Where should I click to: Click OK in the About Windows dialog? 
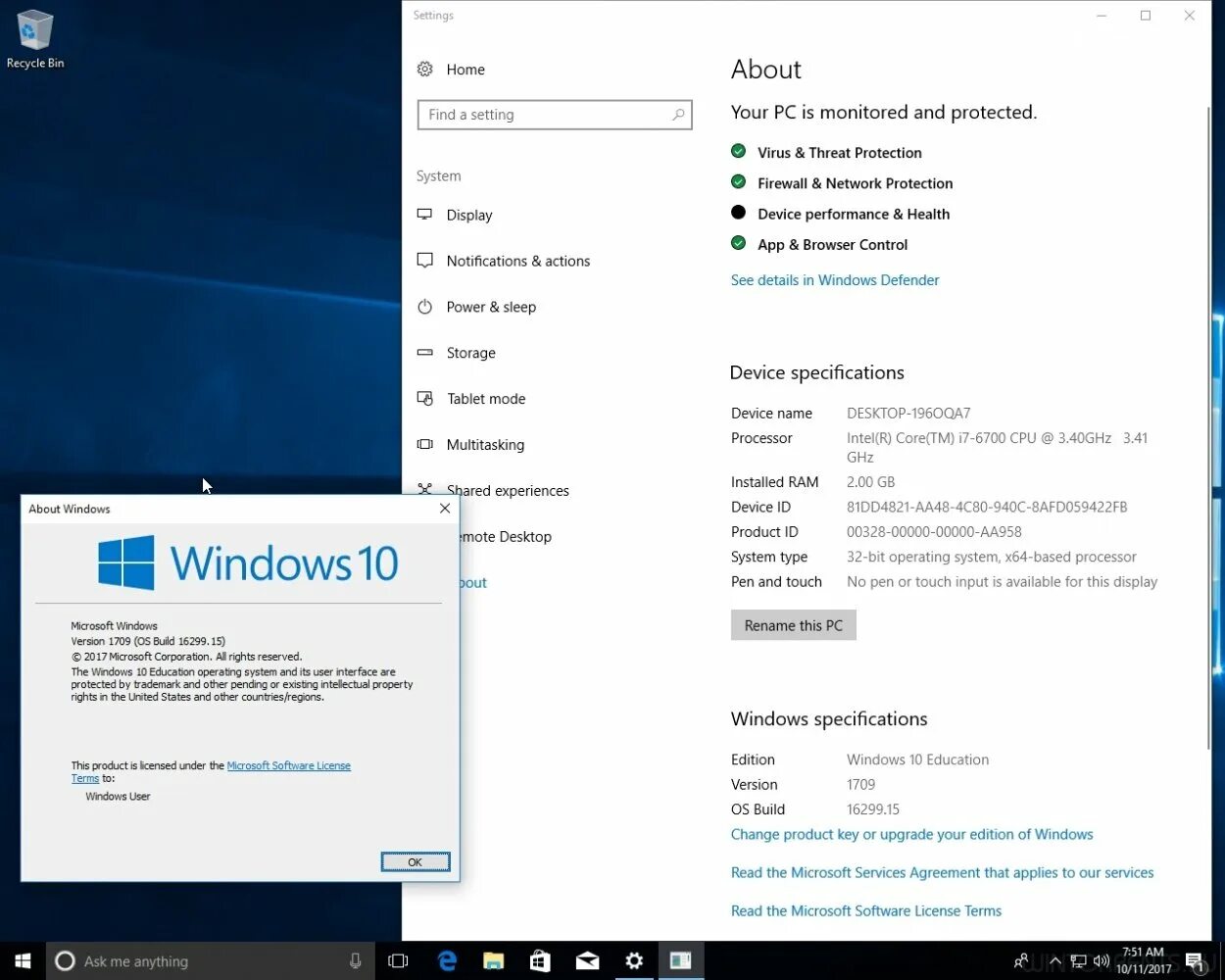tap(416, 861)
